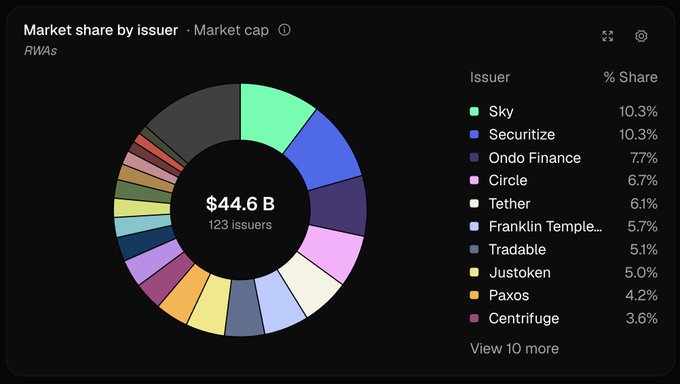This screenshot has height=384, width=680.
Task: Click the 5.7% share value
Action: 643,226
